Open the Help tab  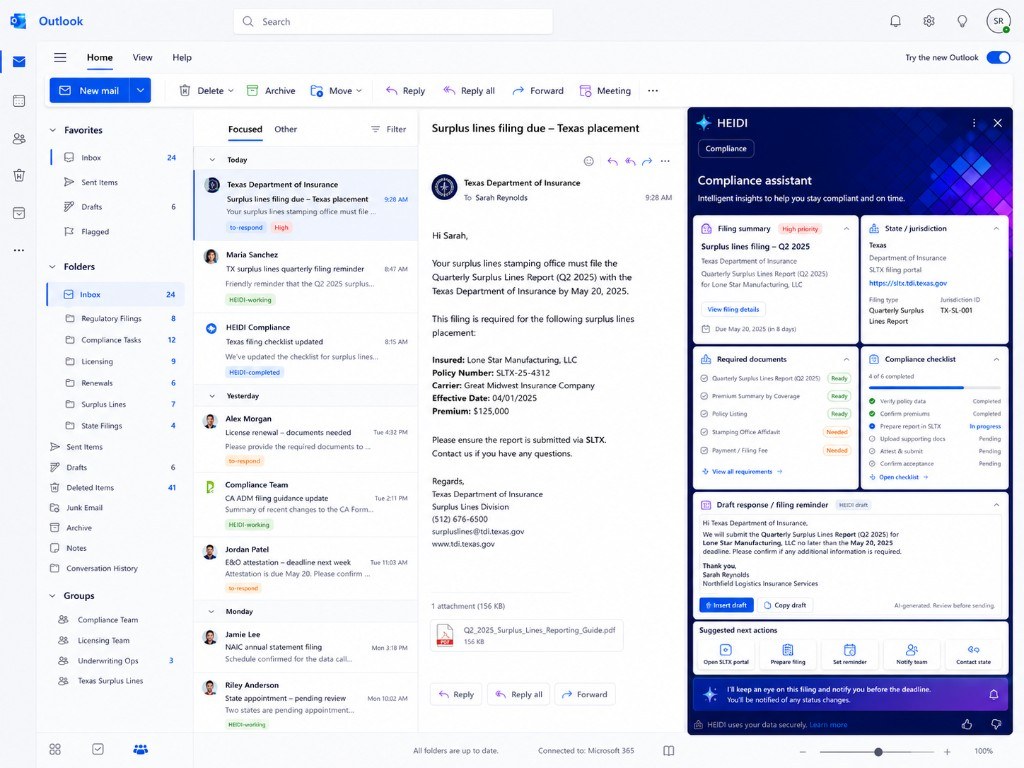point(182,57)
